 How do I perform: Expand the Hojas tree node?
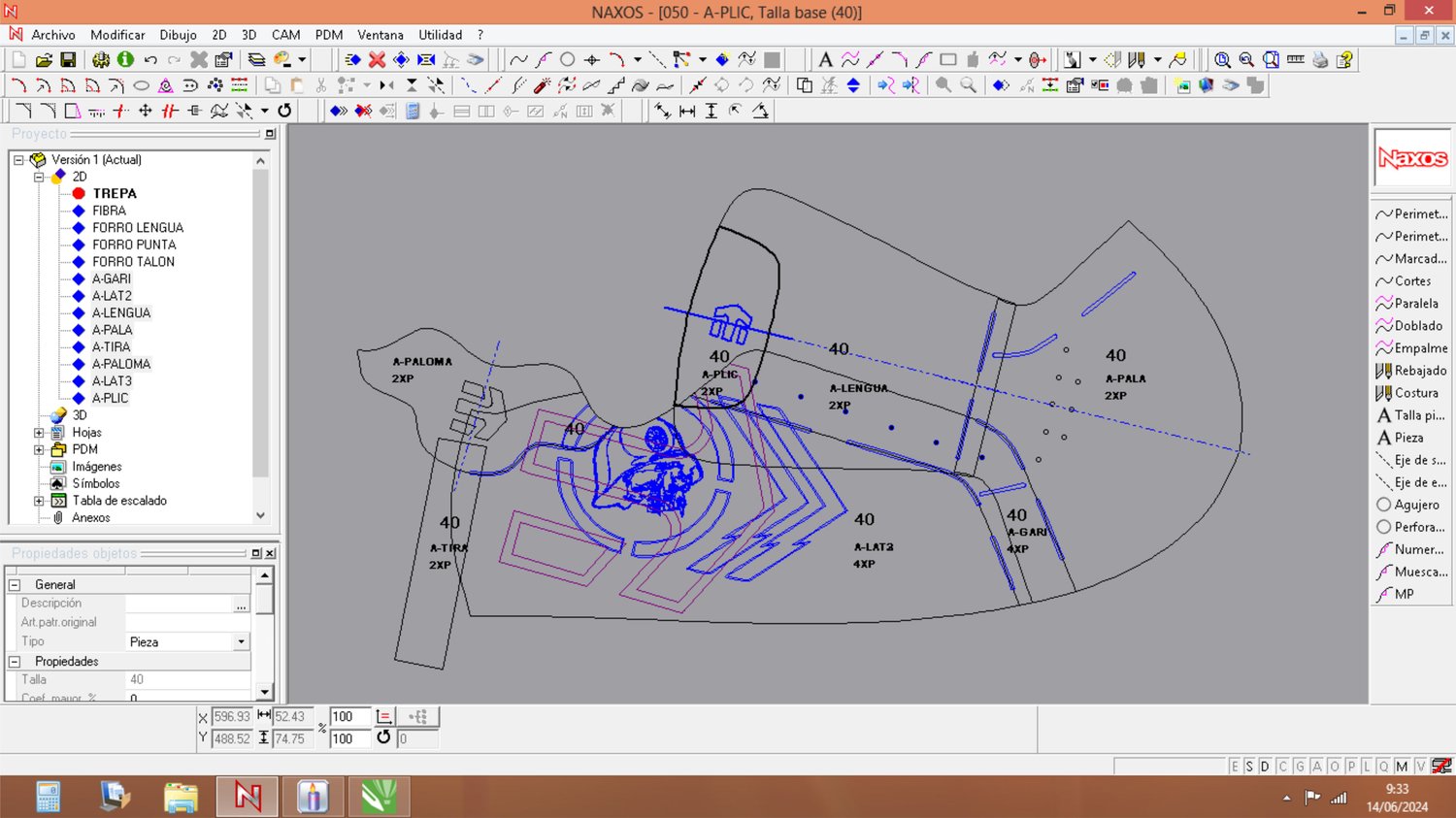(39, 433)
